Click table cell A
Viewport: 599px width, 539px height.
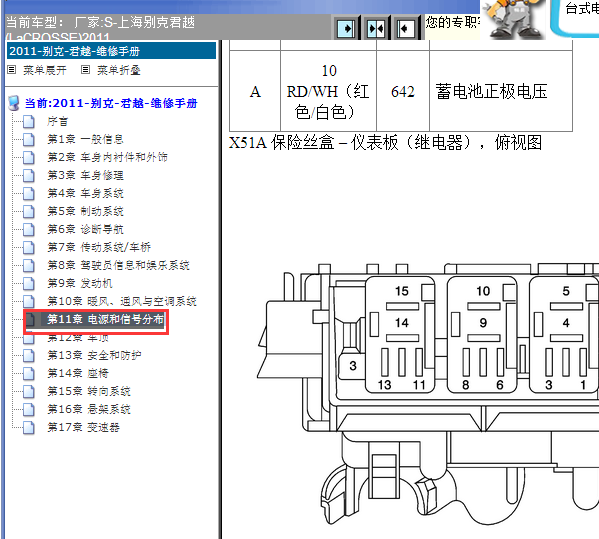coord(255,92)
